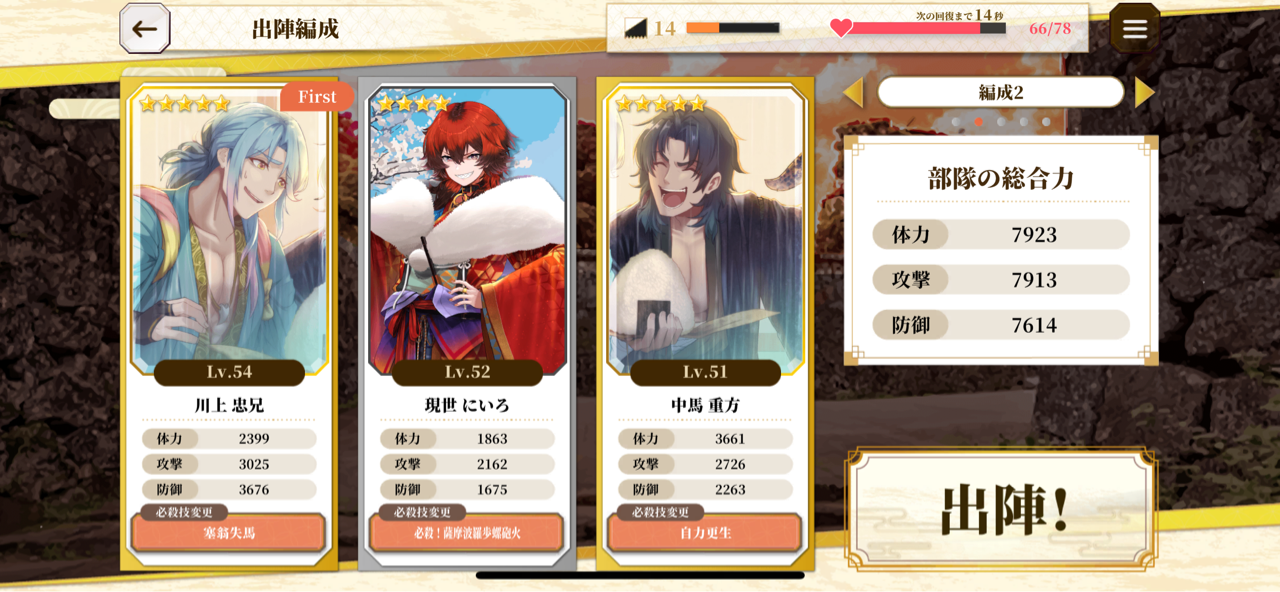Change special move 自力更生
1280x592 pixels.
click(x=705, y=533)
